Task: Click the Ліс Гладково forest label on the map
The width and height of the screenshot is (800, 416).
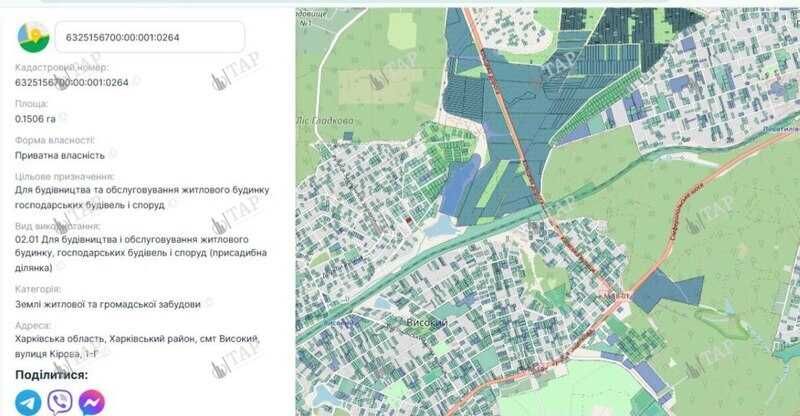Action: tap(325, 121)
